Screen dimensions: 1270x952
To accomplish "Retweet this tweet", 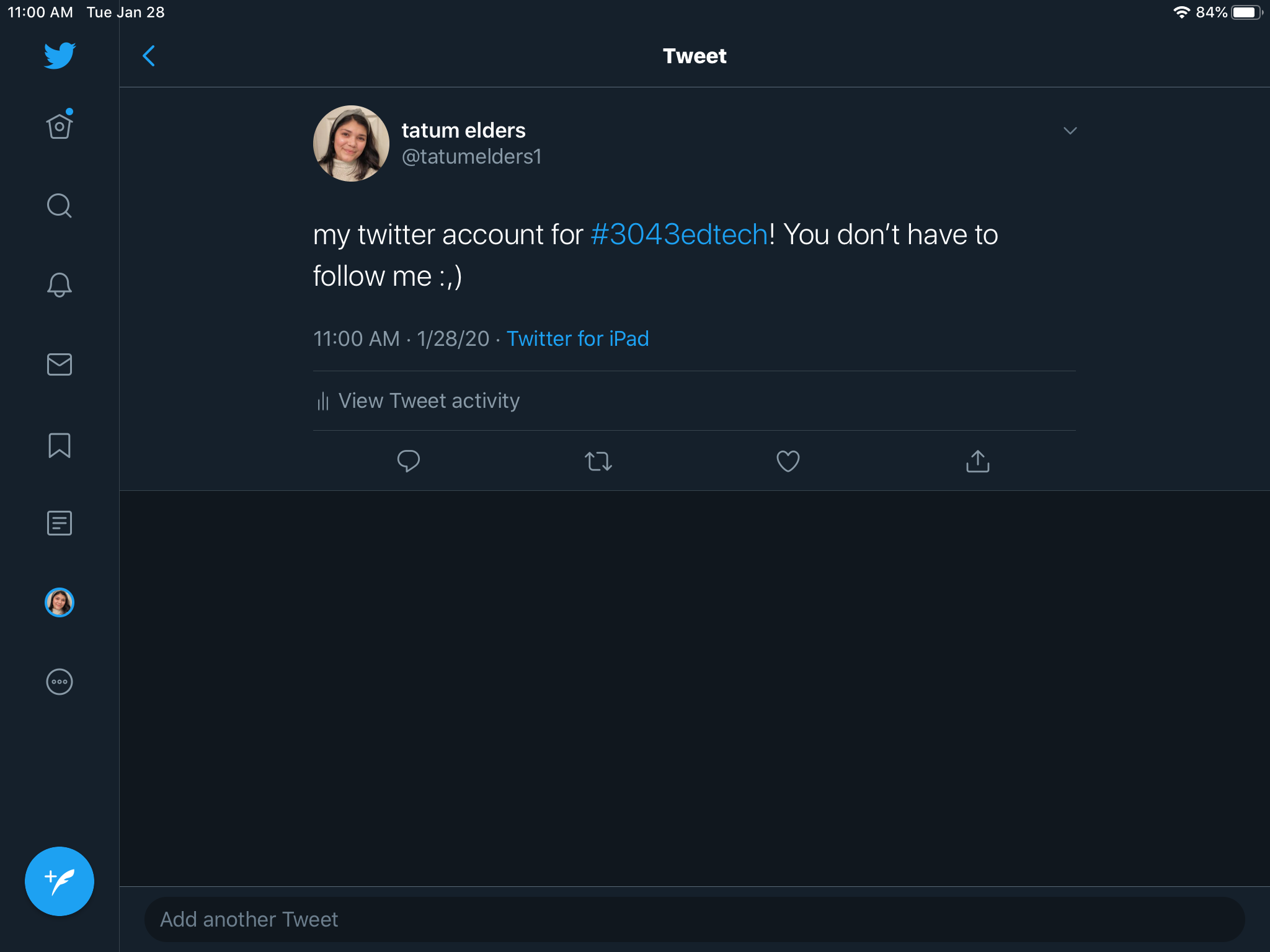I will [598, 461].
